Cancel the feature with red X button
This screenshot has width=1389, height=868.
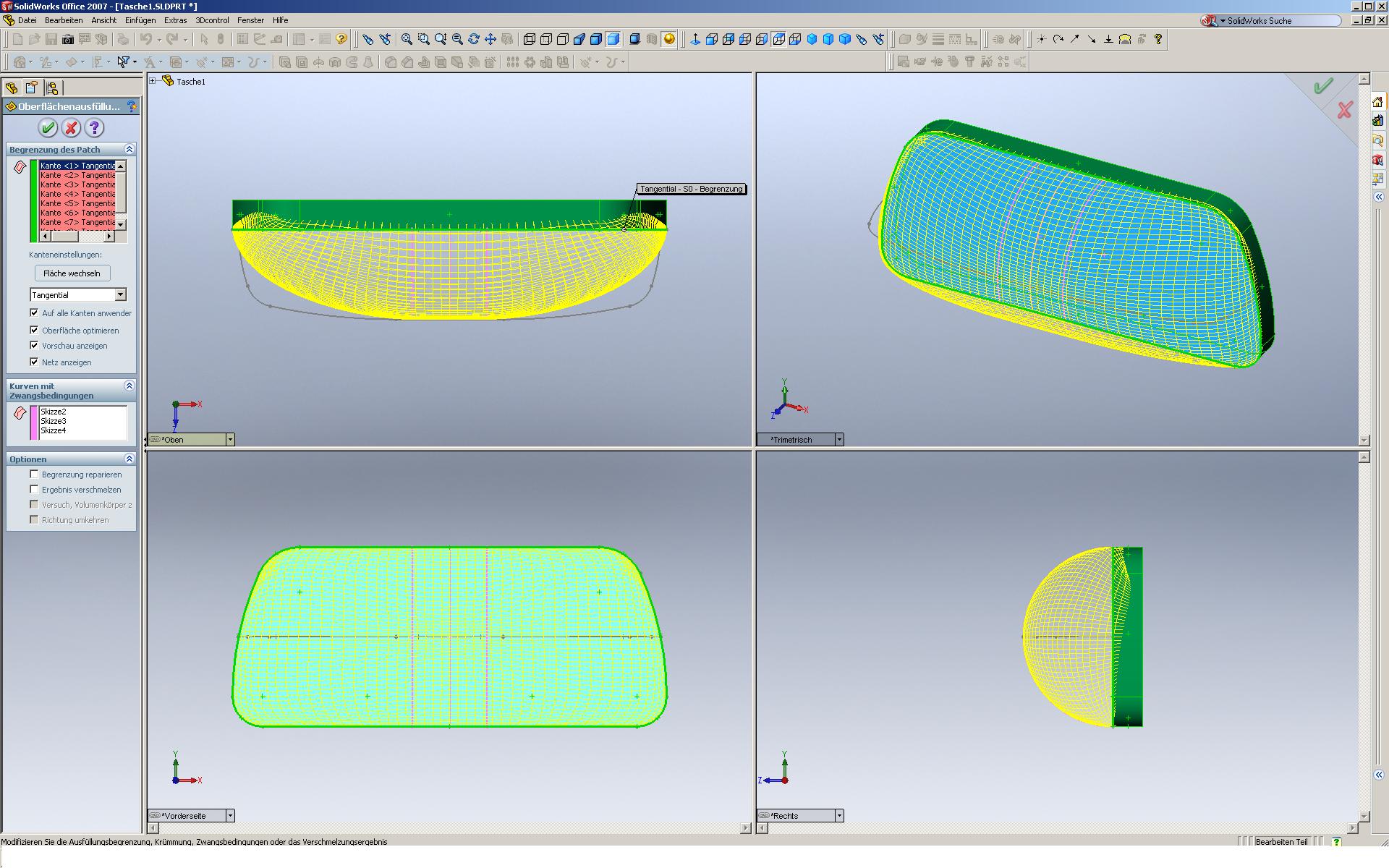(x=71, y=128)
